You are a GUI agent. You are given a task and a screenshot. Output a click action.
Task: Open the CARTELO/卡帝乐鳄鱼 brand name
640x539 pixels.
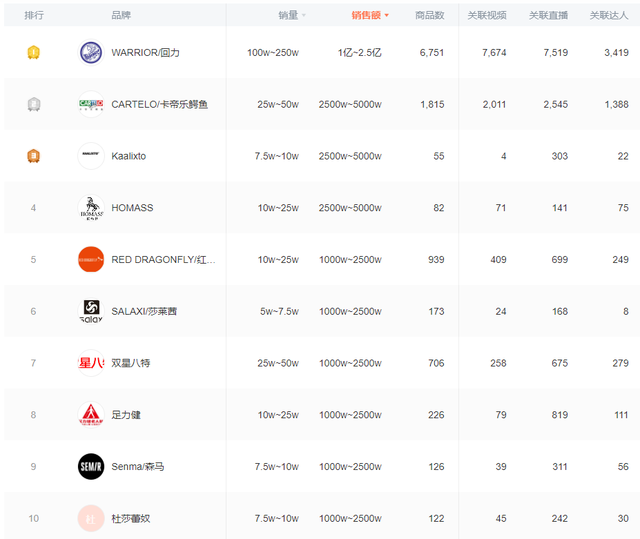[x=160, y=104]
